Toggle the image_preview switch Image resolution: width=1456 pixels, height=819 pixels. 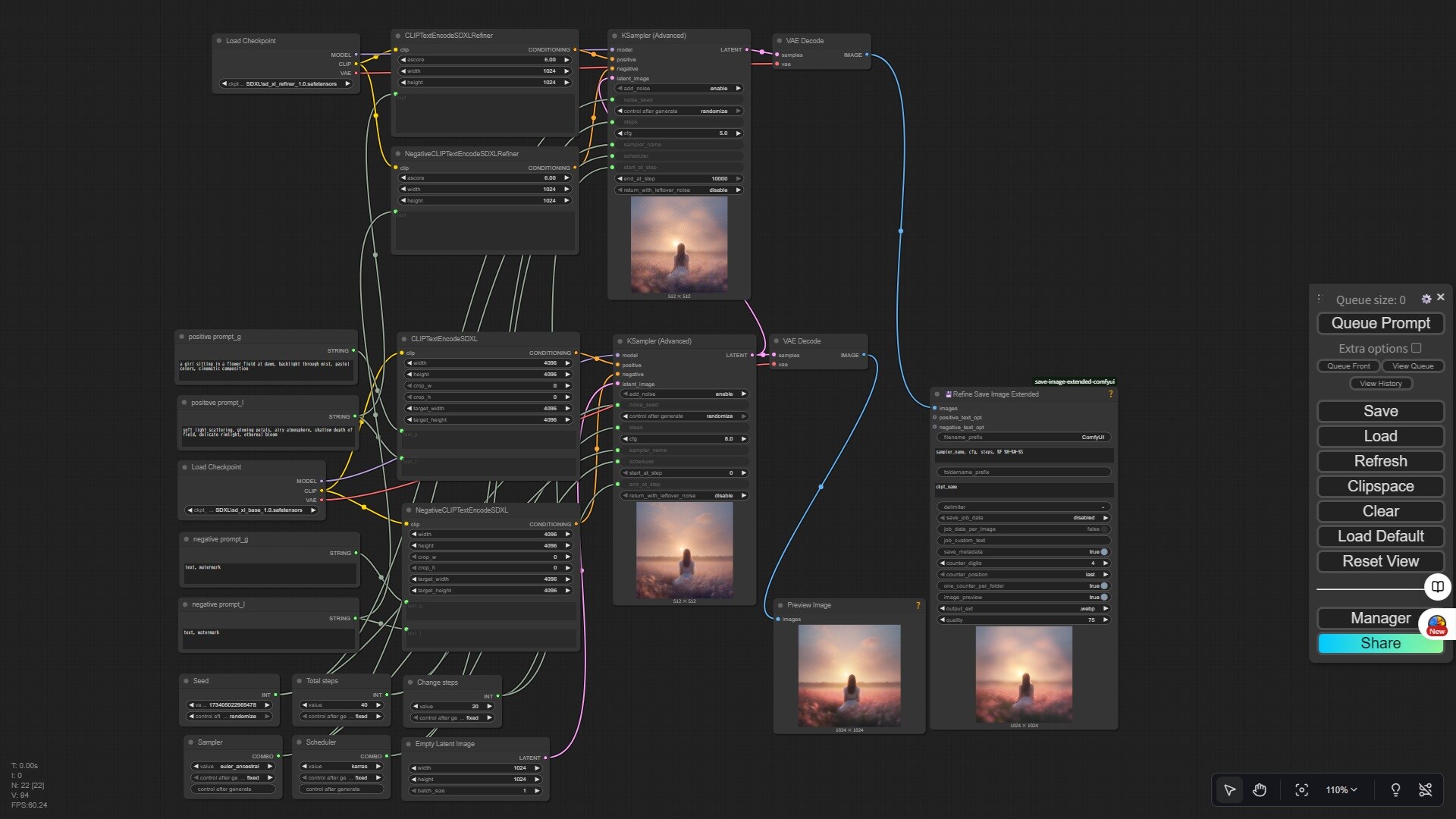coord(1103,598)
